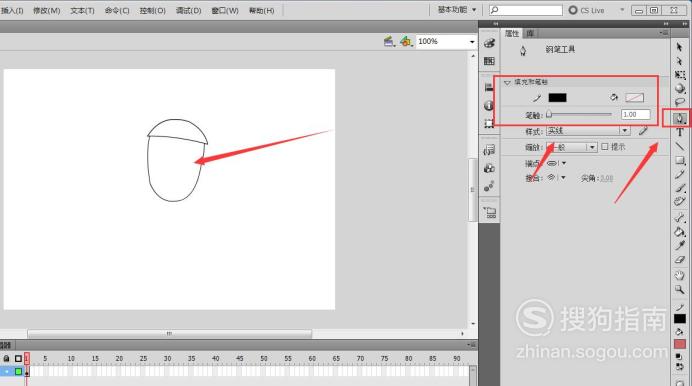Select the Lasso tool
Screen dimensions: 692x386
[680, 102]
